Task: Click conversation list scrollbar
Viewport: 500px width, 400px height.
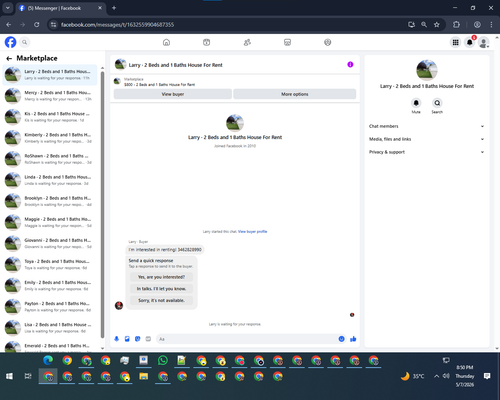Action: click(102, 205)
